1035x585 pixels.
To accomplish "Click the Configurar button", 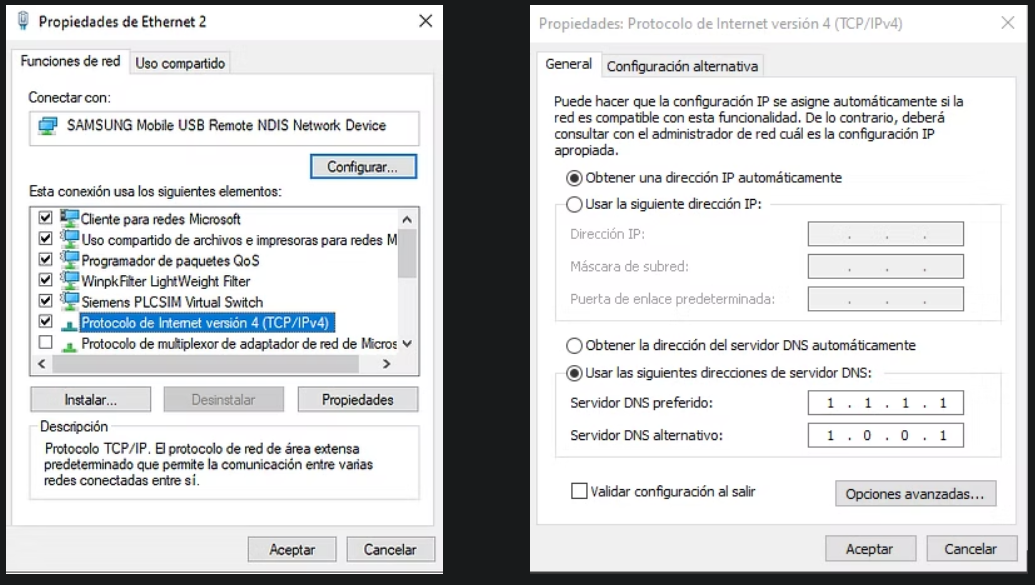I will 363,167.
